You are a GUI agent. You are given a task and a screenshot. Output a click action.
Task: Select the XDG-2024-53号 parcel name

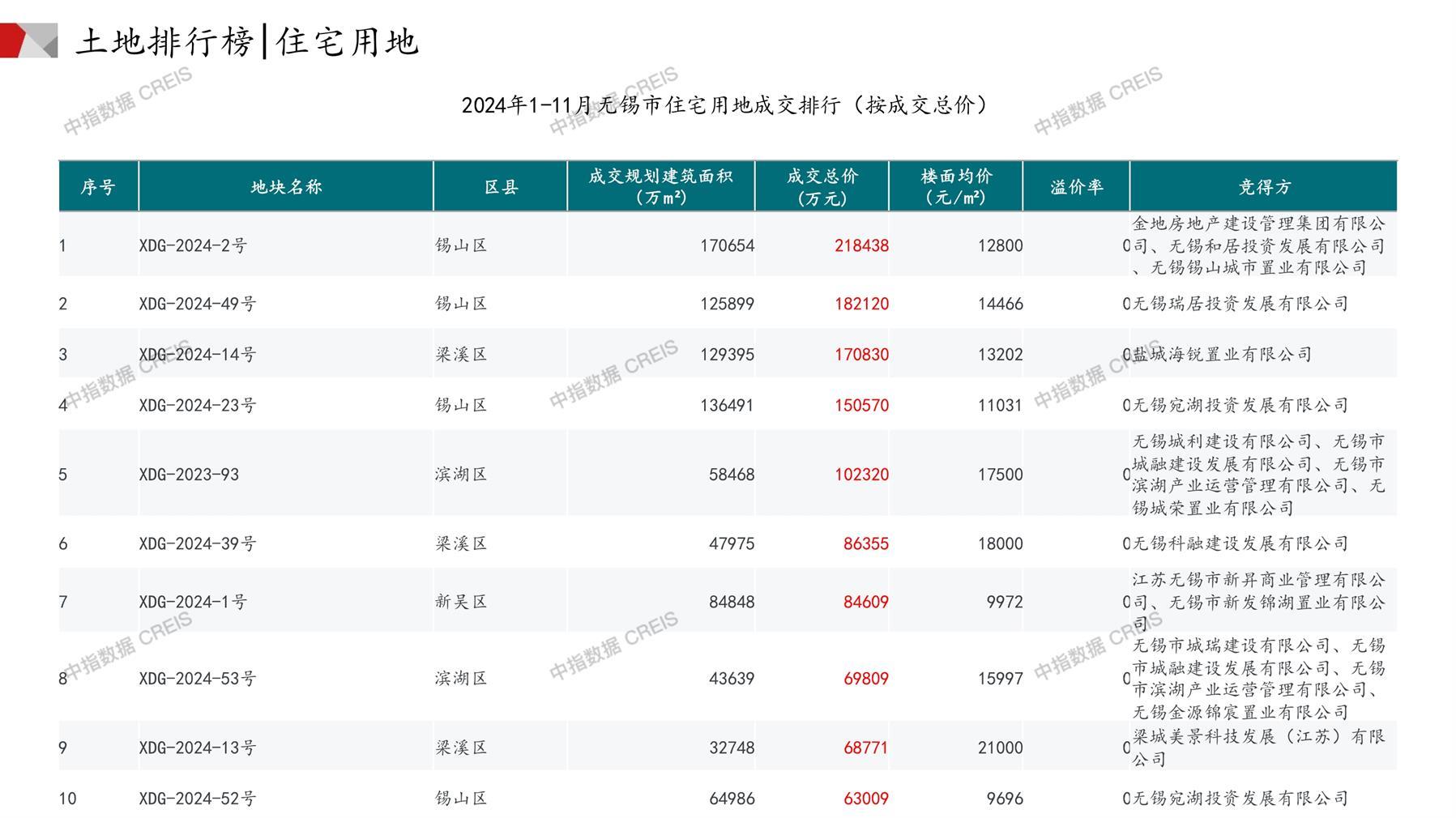[x=197, y=679]
